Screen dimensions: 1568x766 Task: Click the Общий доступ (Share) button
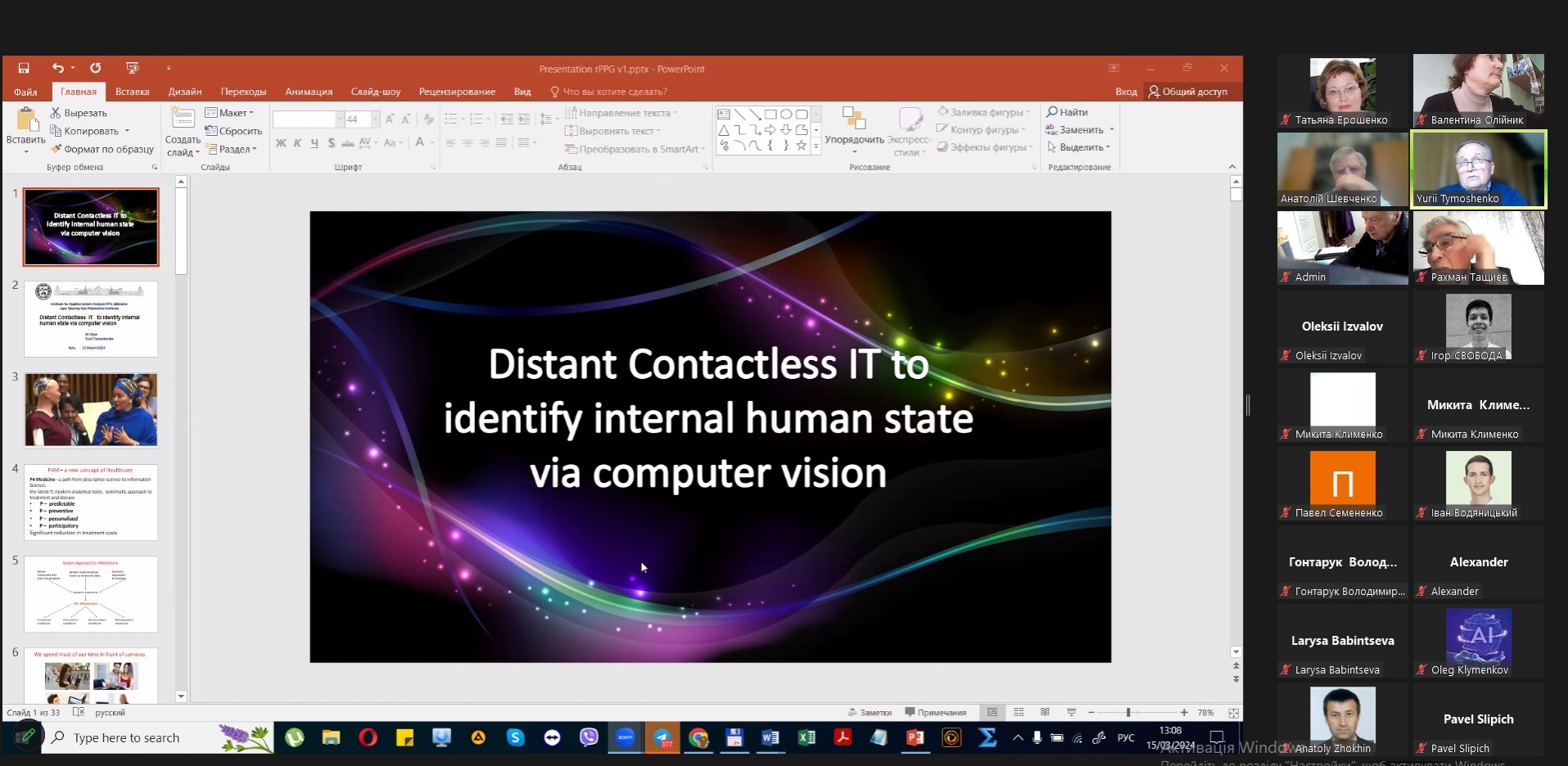pos(1187,92)
